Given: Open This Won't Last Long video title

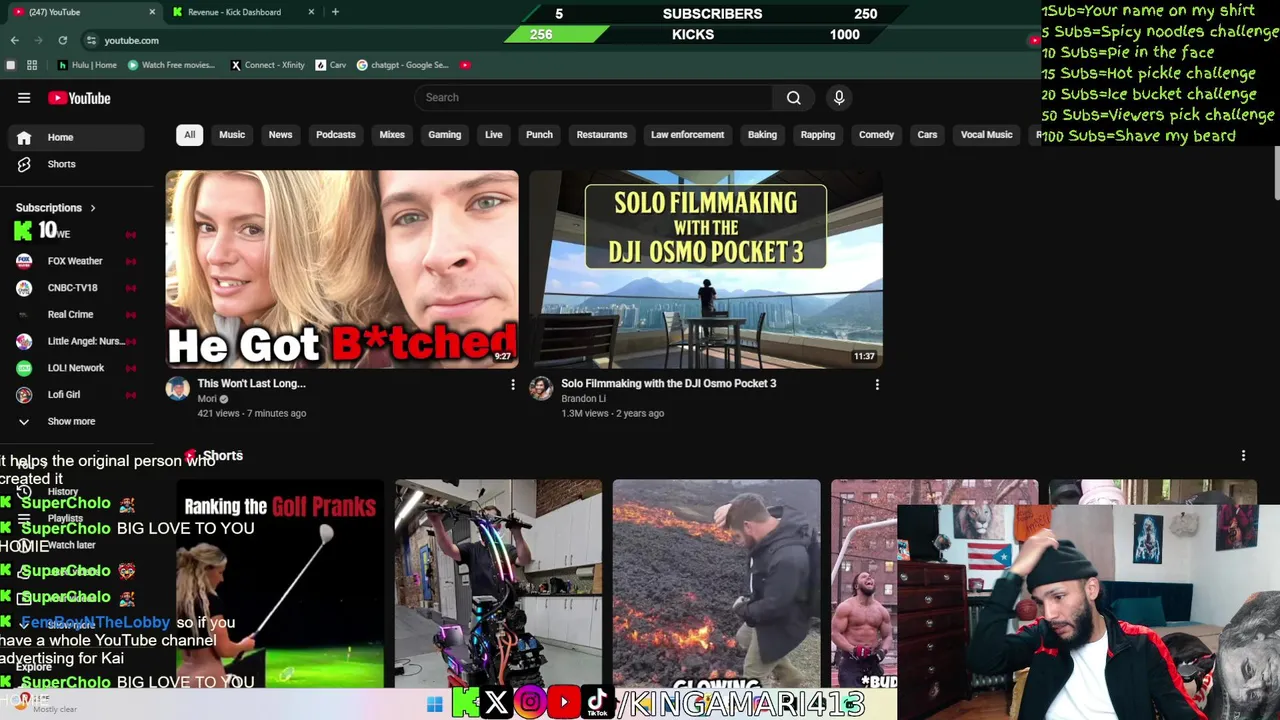Looking at the screenshot, I should click(252, 383).
